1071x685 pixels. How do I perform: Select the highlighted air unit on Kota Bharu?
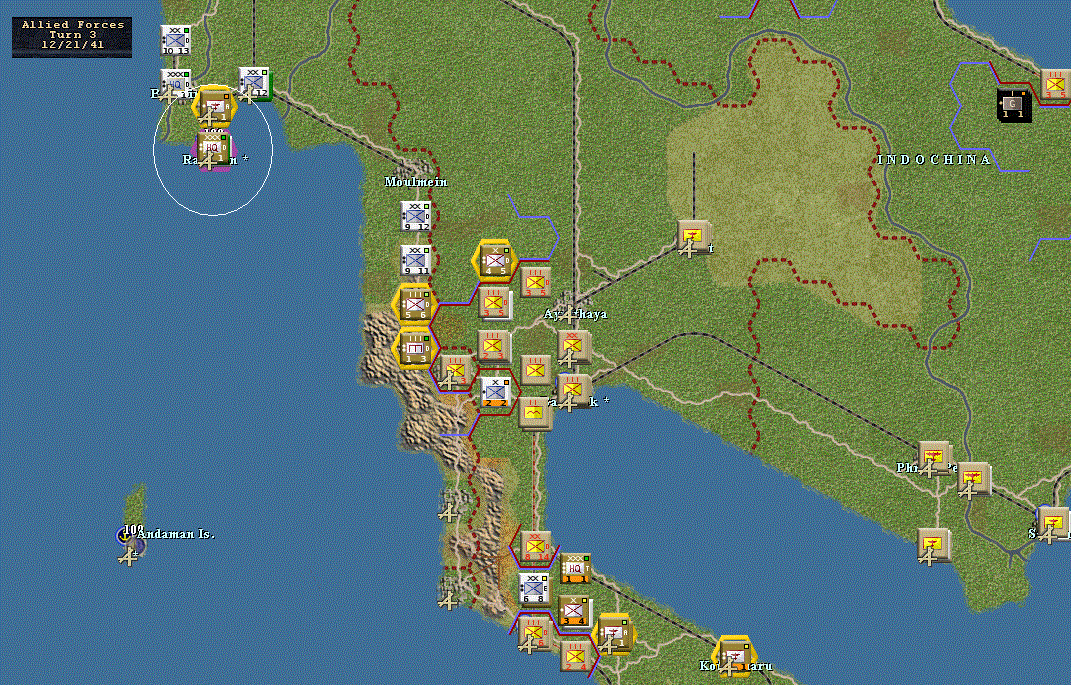pyautogui.click(x=734, y=654)
